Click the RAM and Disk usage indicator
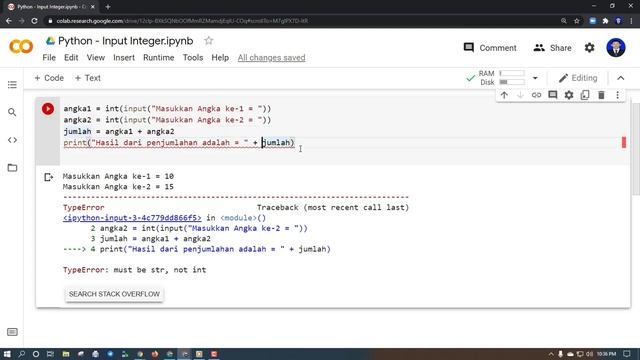This screenshot has width=640, height=360. [501, 78]
